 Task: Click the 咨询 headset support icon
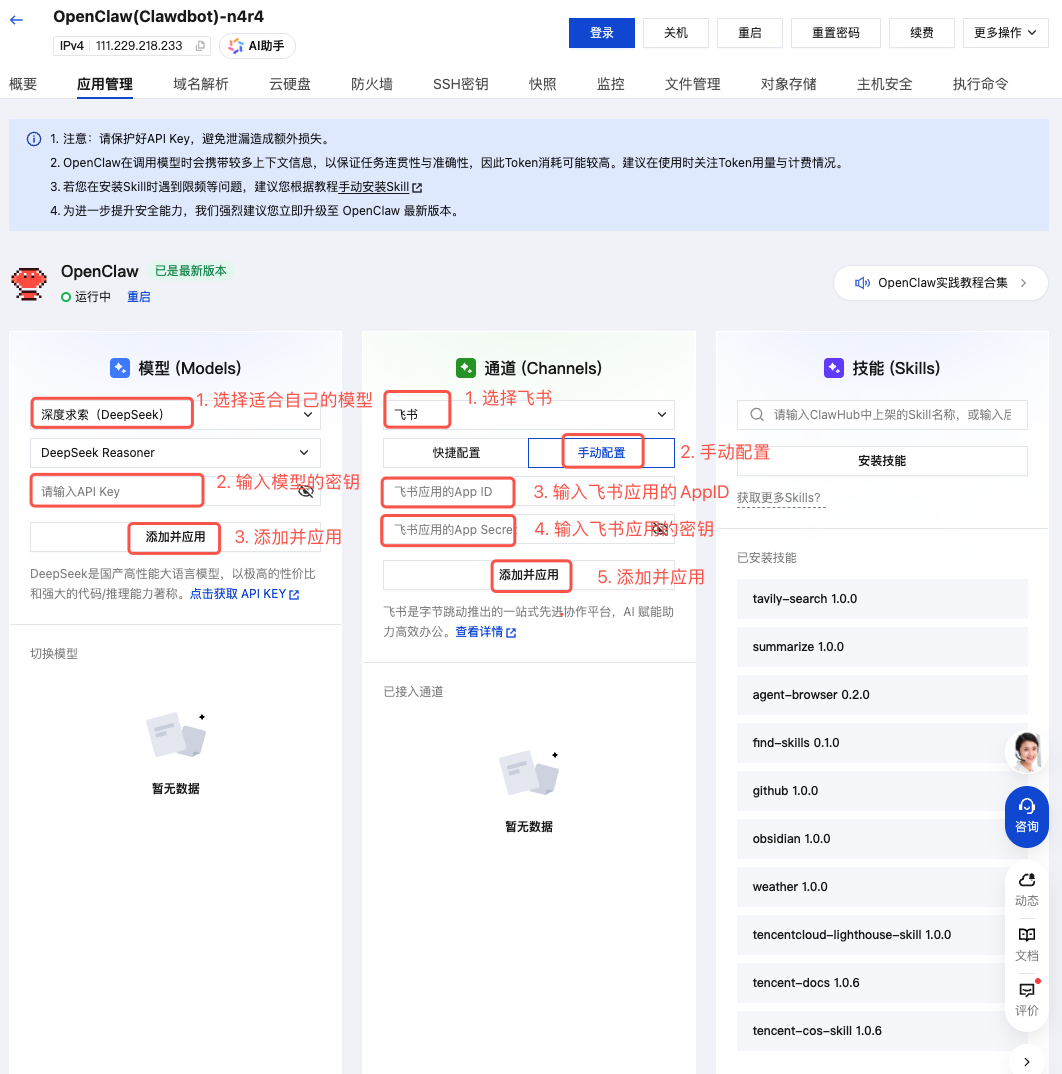coord(1026,816)
